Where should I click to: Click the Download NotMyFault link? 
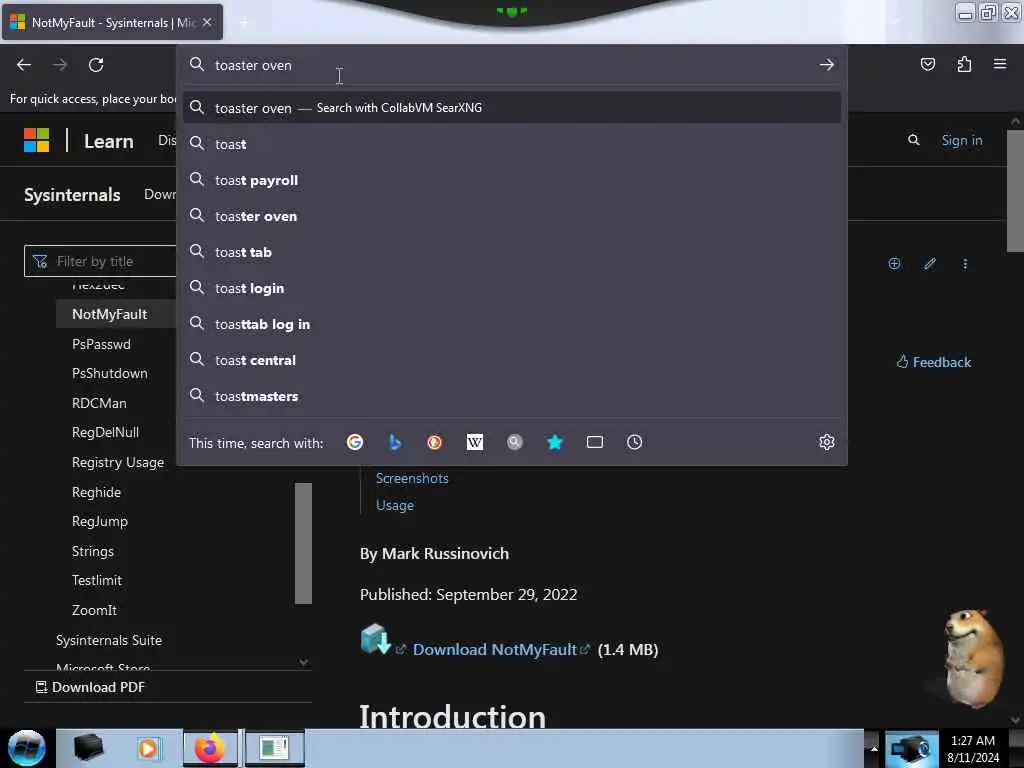tap(494, 649)
